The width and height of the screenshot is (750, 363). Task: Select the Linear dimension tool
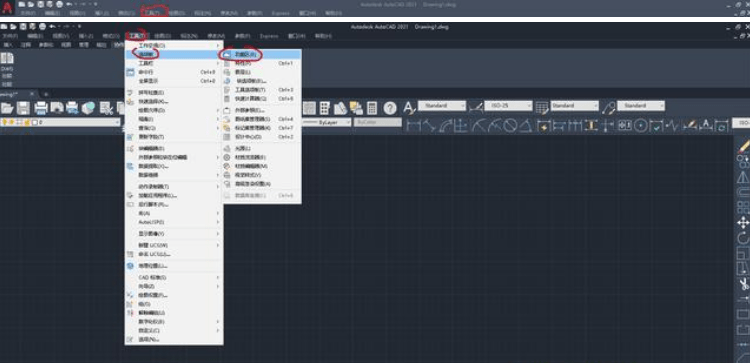[413, 126]
